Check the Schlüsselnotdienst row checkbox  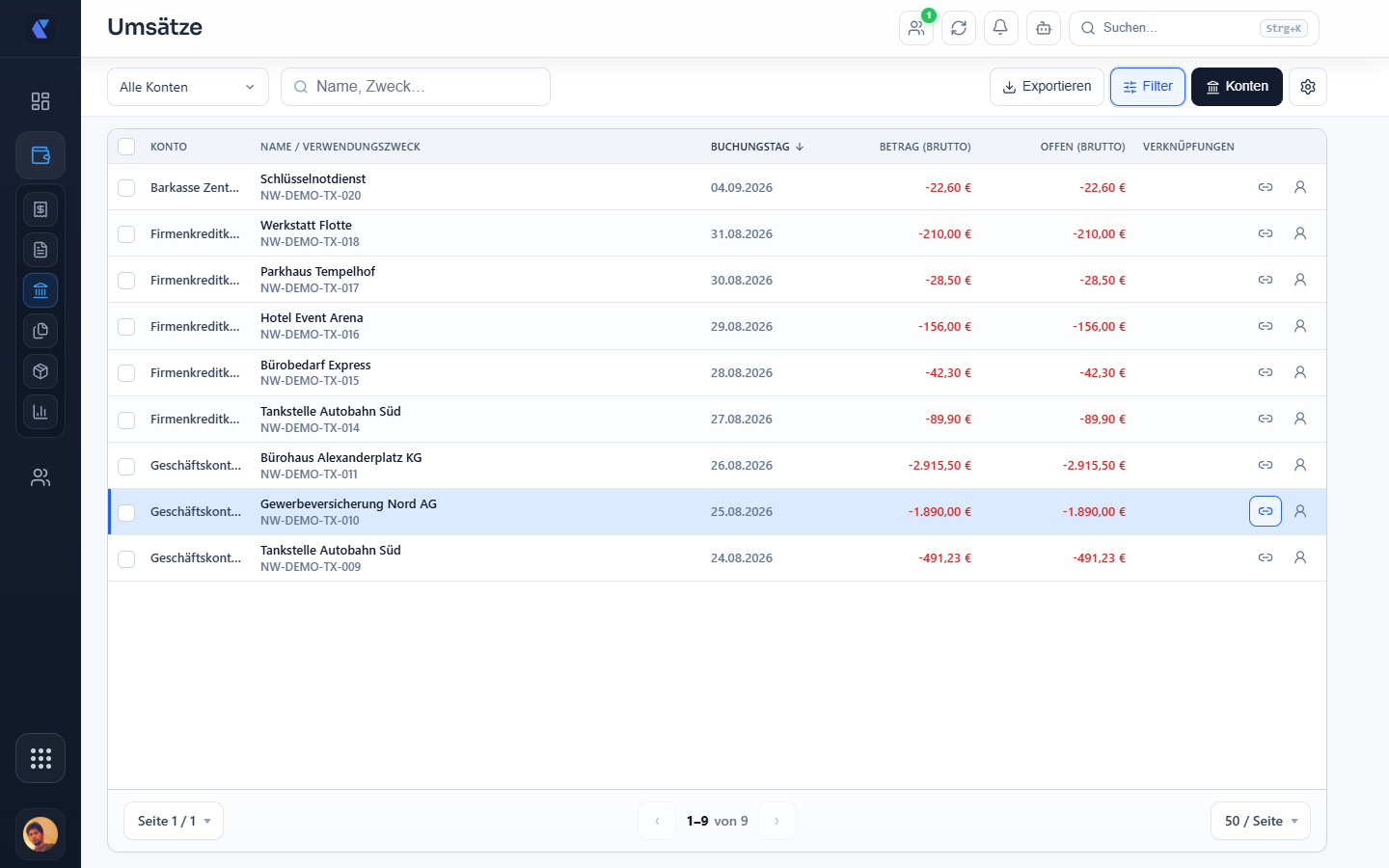pyautogui.click(x=126, y=188)
